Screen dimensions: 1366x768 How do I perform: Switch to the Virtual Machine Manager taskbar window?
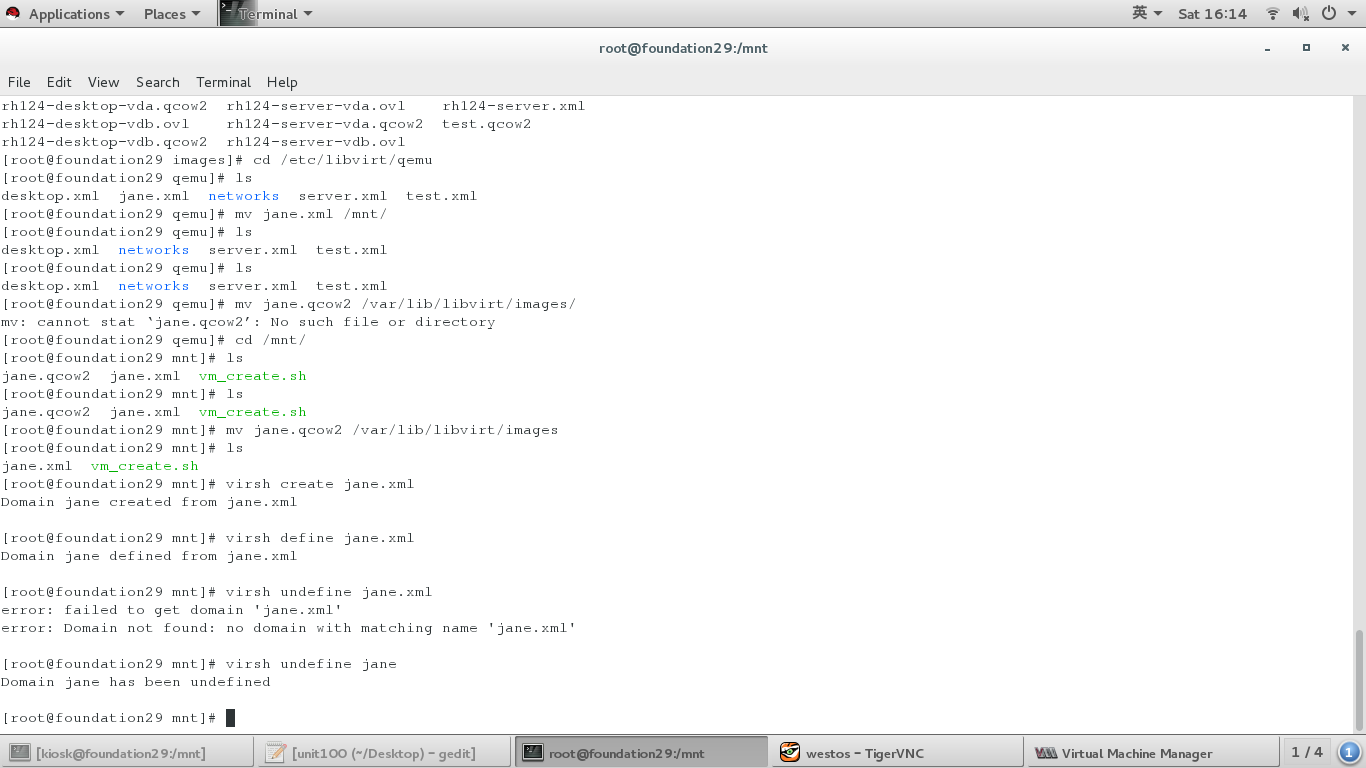tap(1153, 753)
